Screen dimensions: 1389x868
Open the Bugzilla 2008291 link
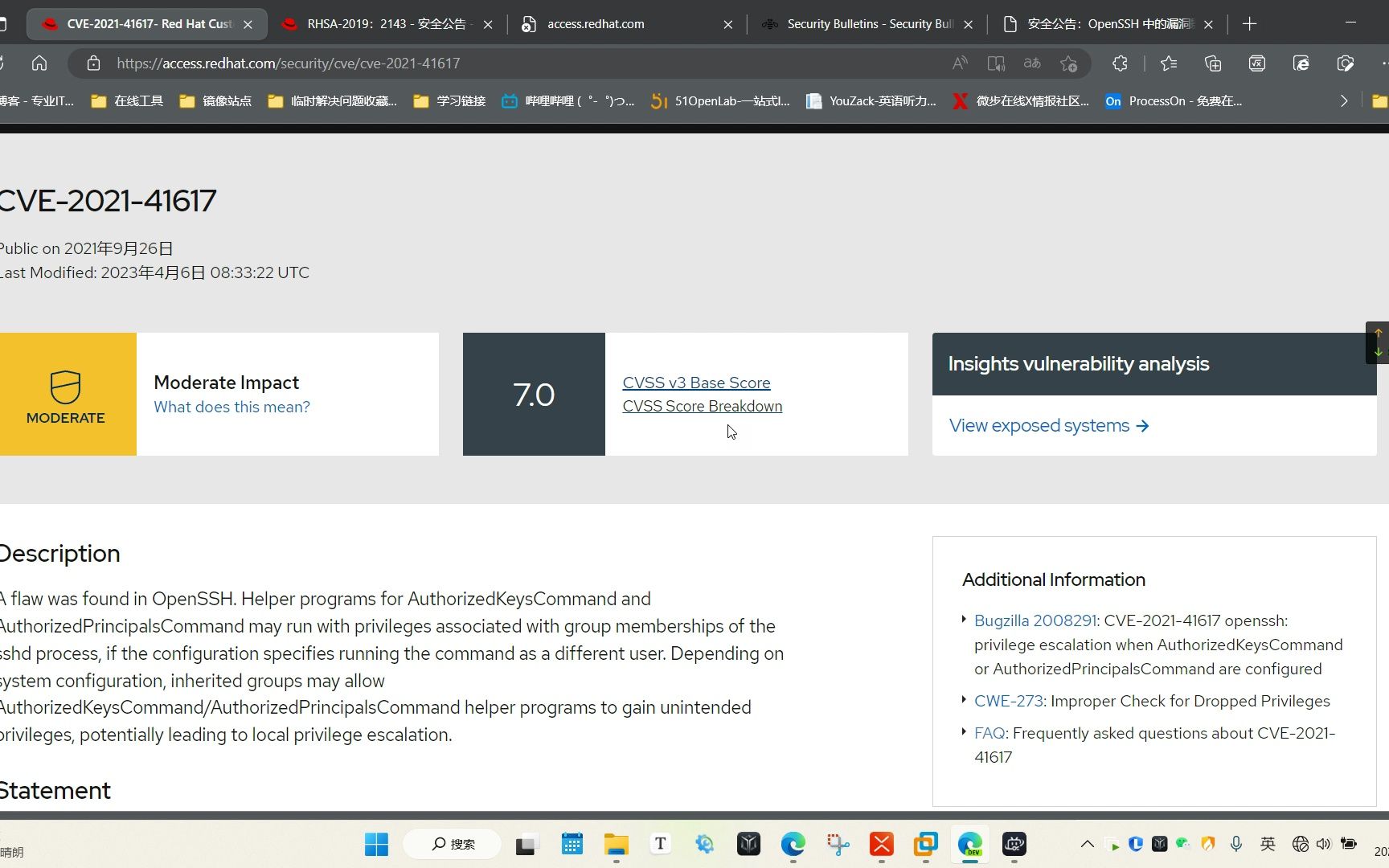[1035, 620]
